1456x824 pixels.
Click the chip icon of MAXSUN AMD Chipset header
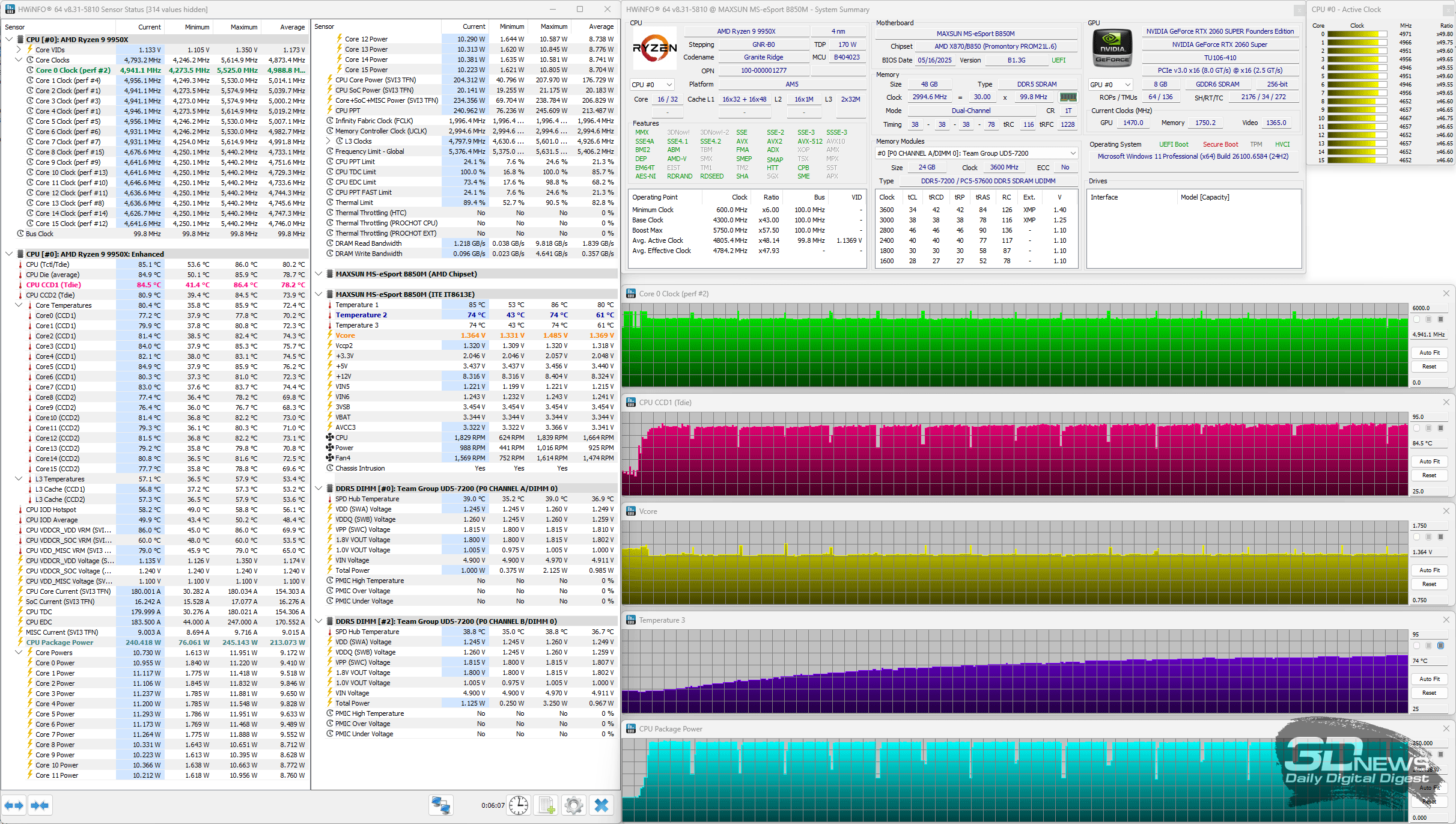pyautogui.click(x=329, y=274)
